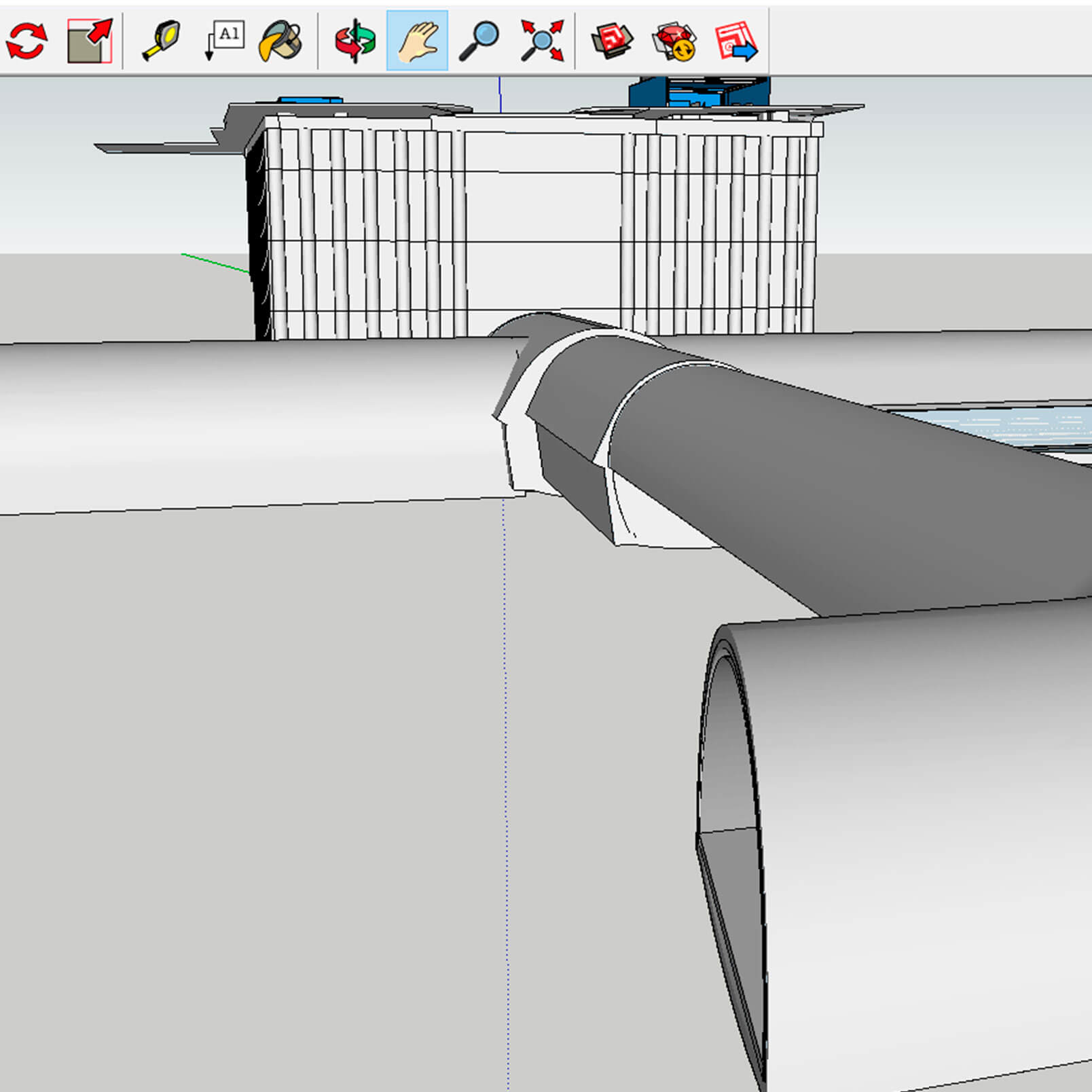Click the green axis line

(215, 263)
